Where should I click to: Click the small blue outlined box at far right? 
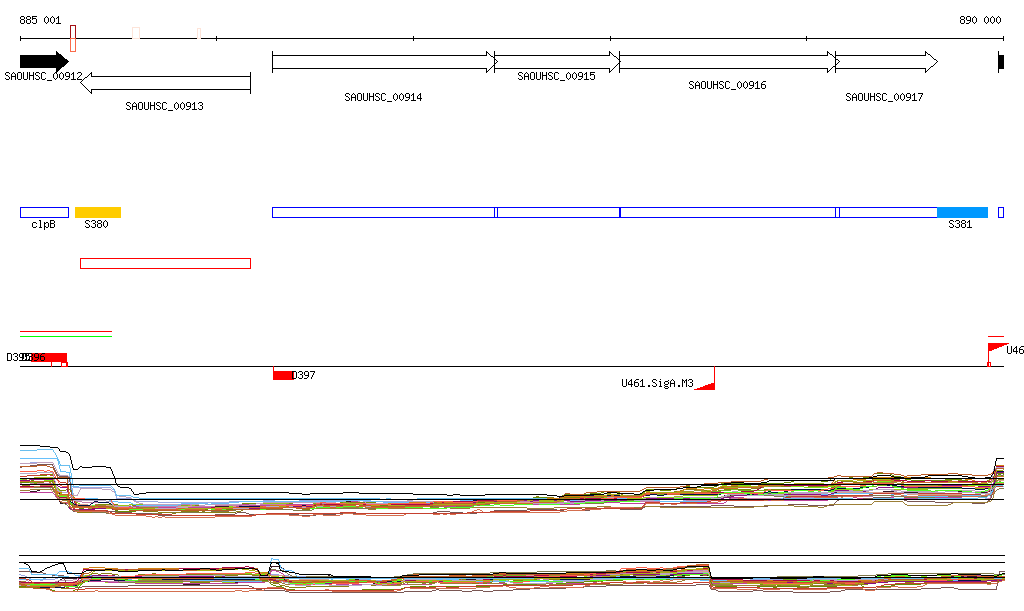coord(1001,212)
